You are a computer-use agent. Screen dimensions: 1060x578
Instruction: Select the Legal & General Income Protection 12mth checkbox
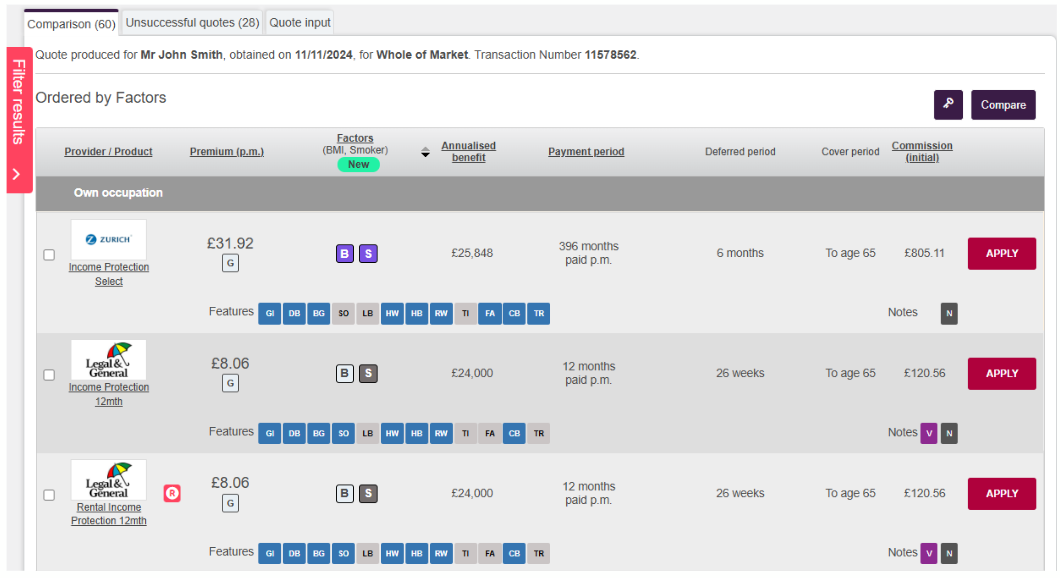49,375
